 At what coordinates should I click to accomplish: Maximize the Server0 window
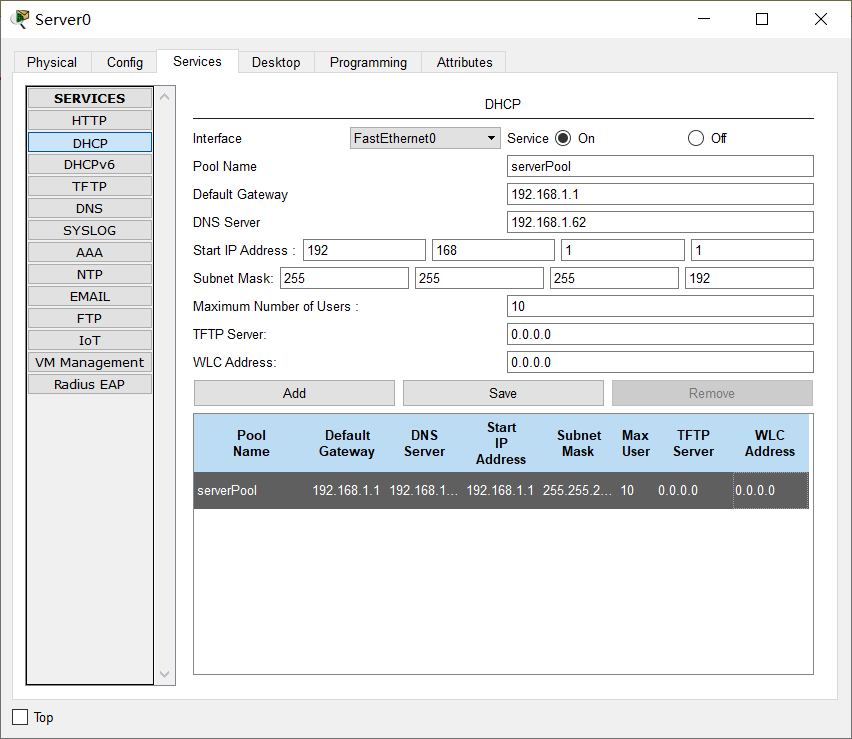click(762, 19)
